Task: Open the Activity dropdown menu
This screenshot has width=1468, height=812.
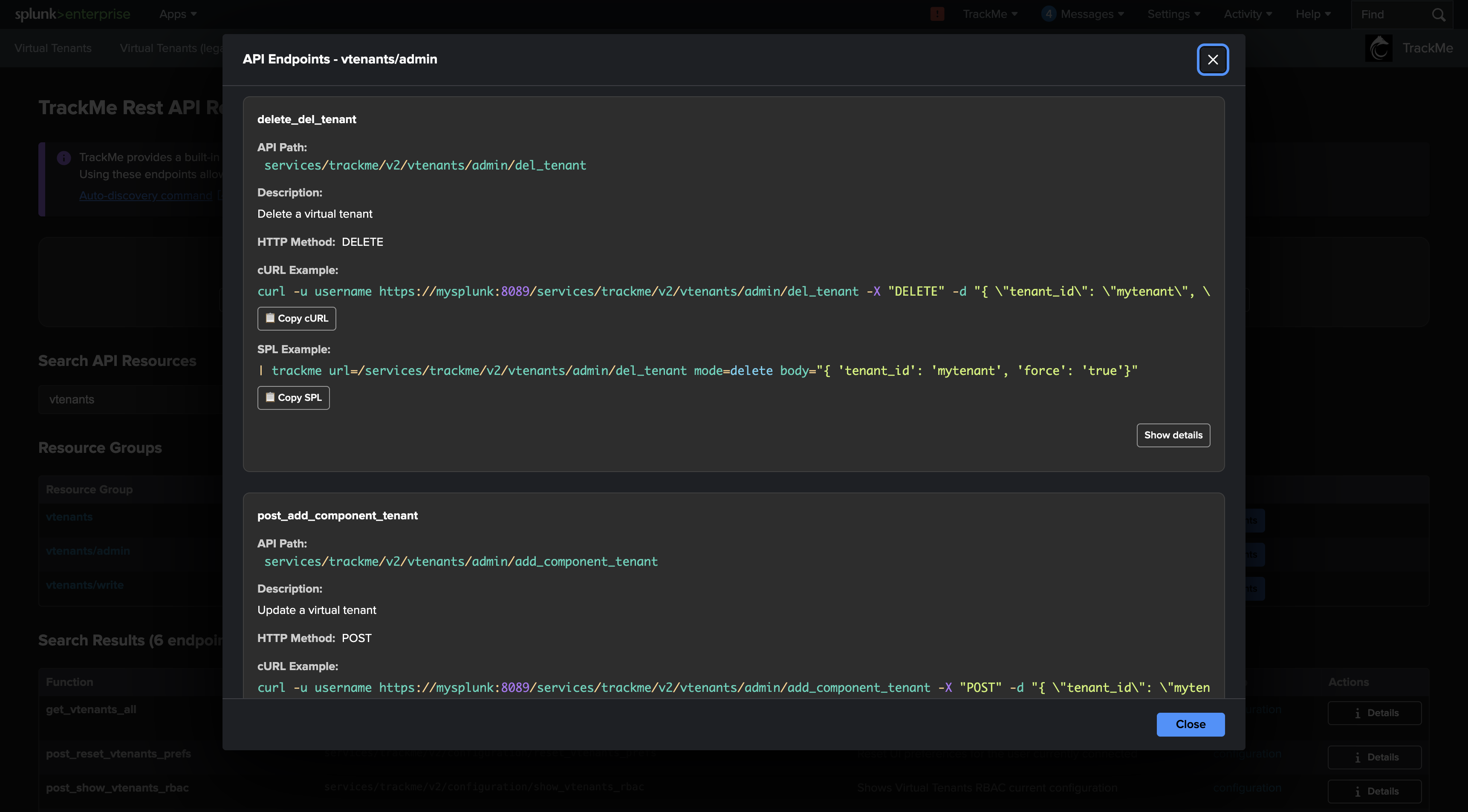Action: coord(1248,14)
